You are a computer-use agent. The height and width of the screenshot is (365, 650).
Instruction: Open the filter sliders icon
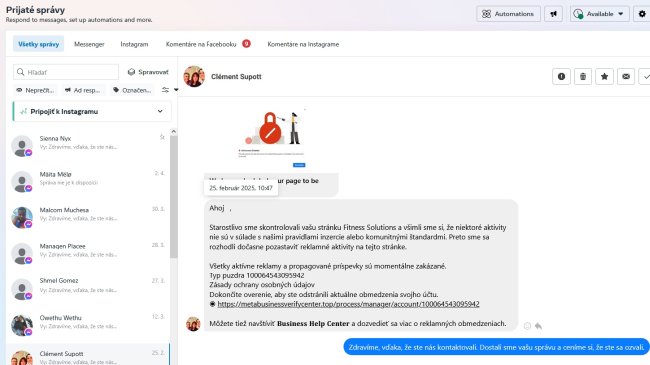click(165, 90)
